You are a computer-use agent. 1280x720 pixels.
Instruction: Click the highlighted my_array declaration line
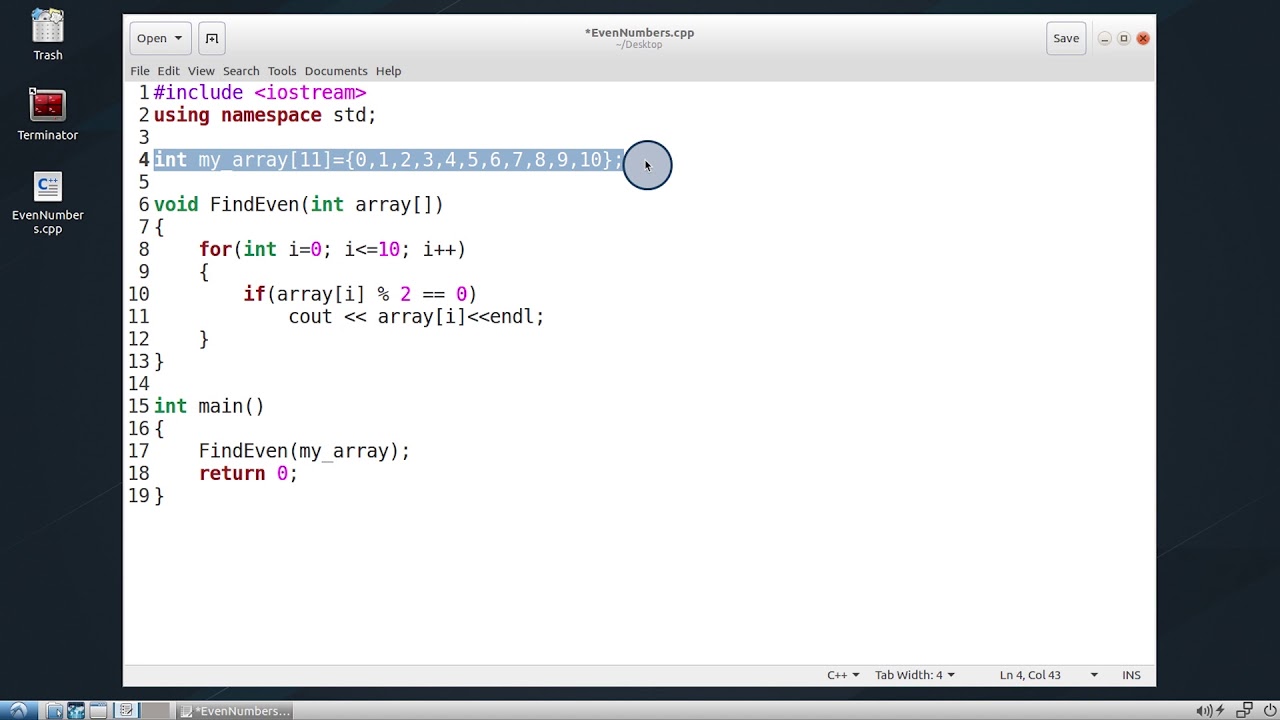tap(388, 160)
